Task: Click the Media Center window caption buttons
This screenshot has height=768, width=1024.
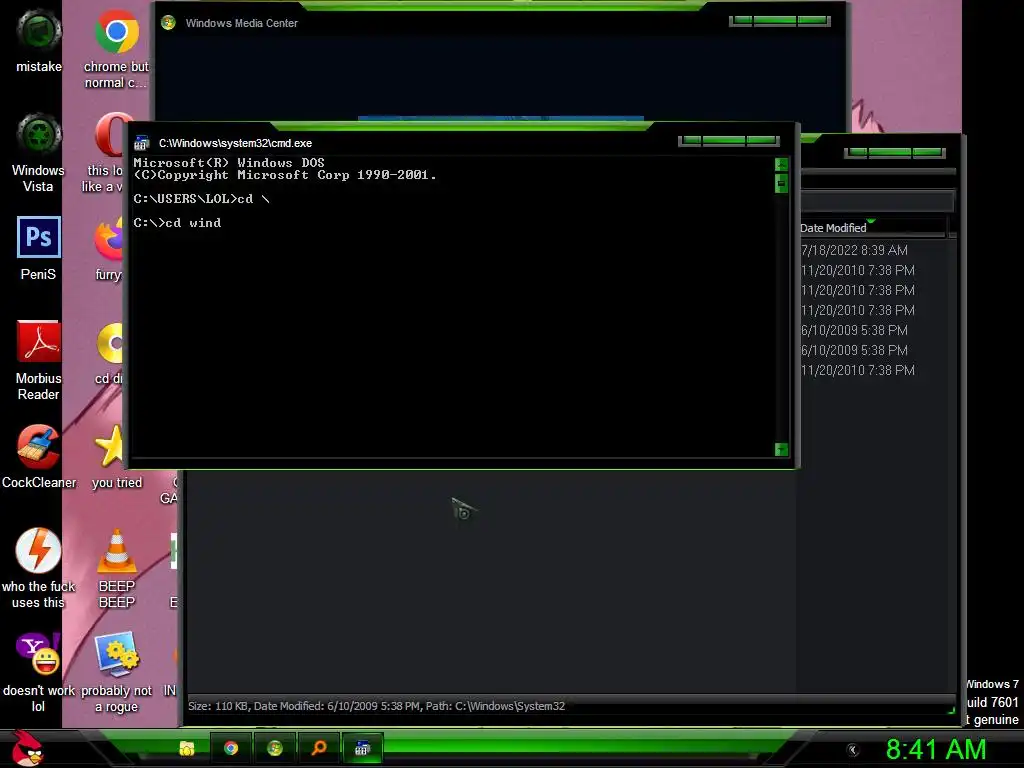Action: [780, 21]
